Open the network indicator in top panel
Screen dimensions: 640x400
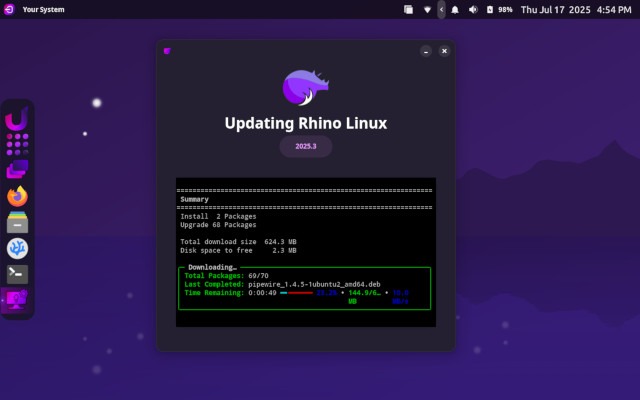[427, 9]
